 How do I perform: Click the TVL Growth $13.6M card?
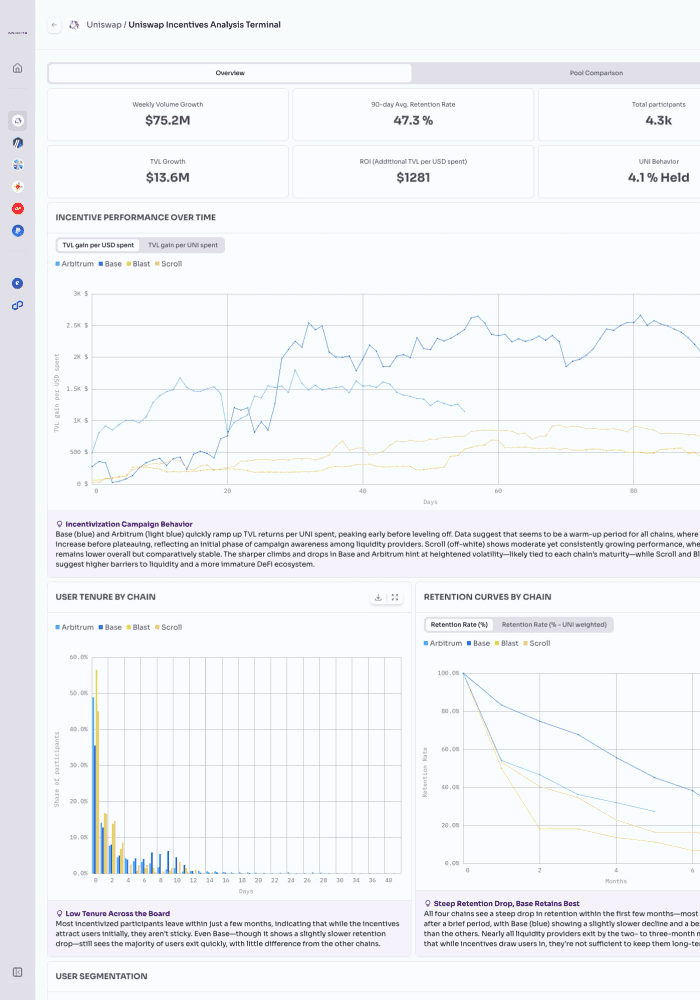[168, 172]
